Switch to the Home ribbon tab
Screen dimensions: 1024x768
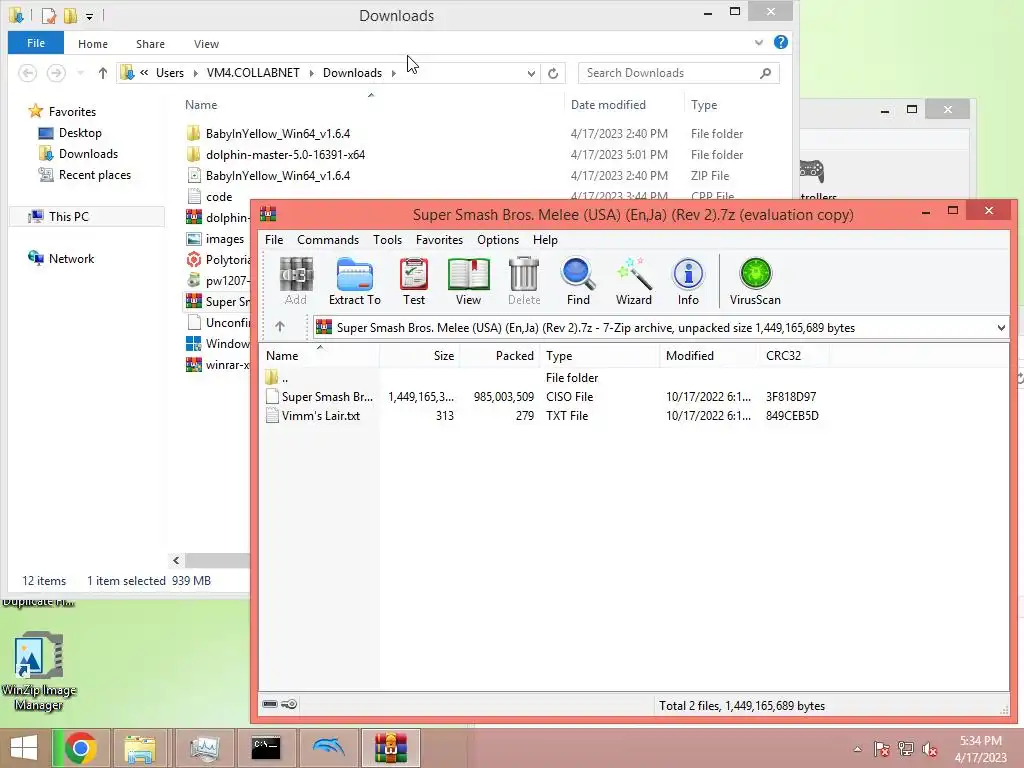coord(93,44)
